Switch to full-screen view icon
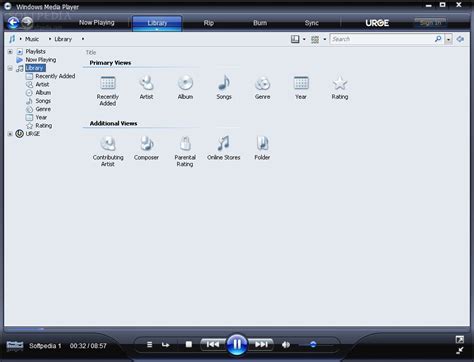 tap(460, 340)
